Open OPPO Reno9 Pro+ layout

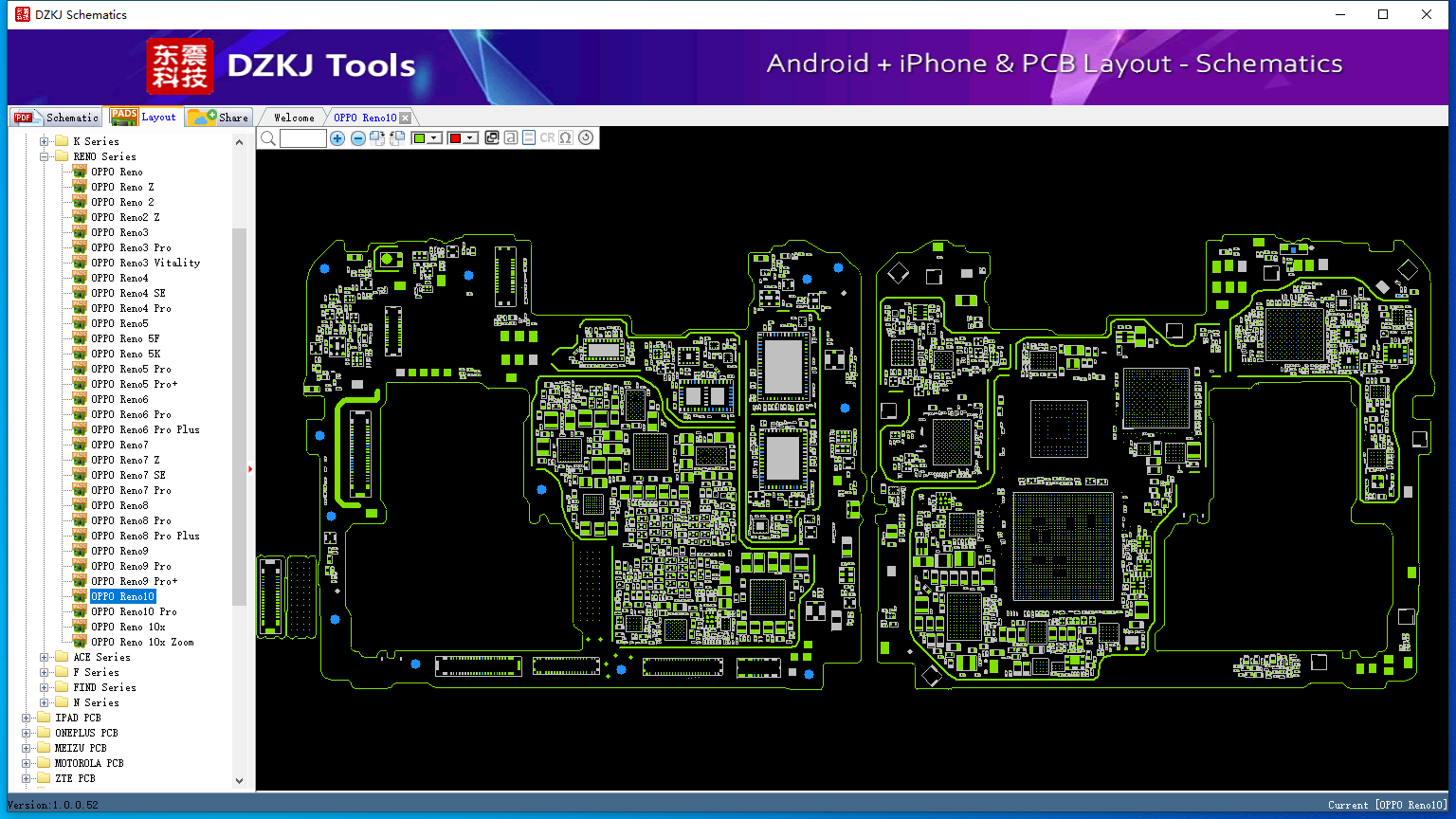(134, 581)
